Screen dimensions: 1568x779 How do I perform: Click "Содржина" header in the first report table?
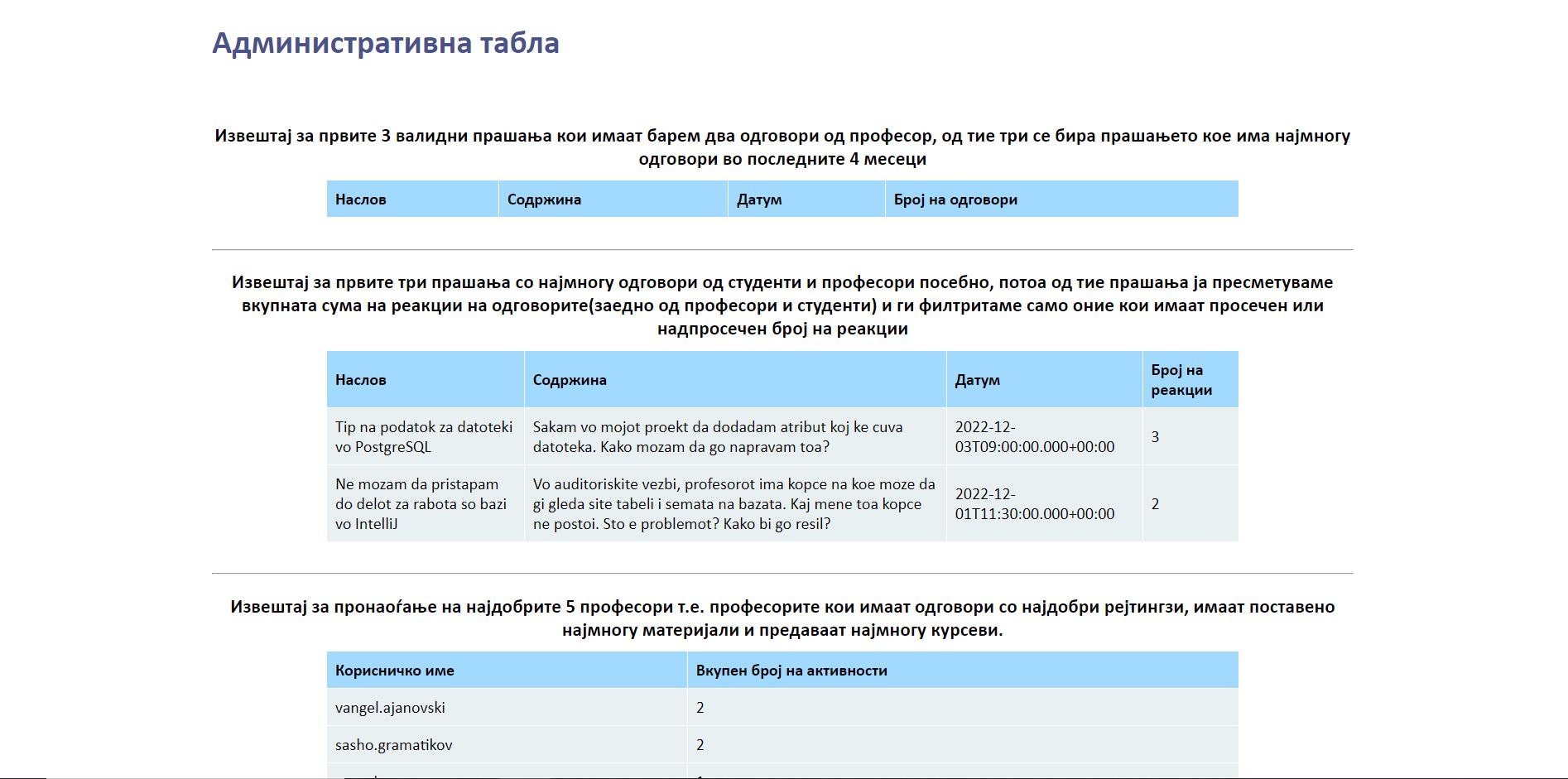(544, 200)
